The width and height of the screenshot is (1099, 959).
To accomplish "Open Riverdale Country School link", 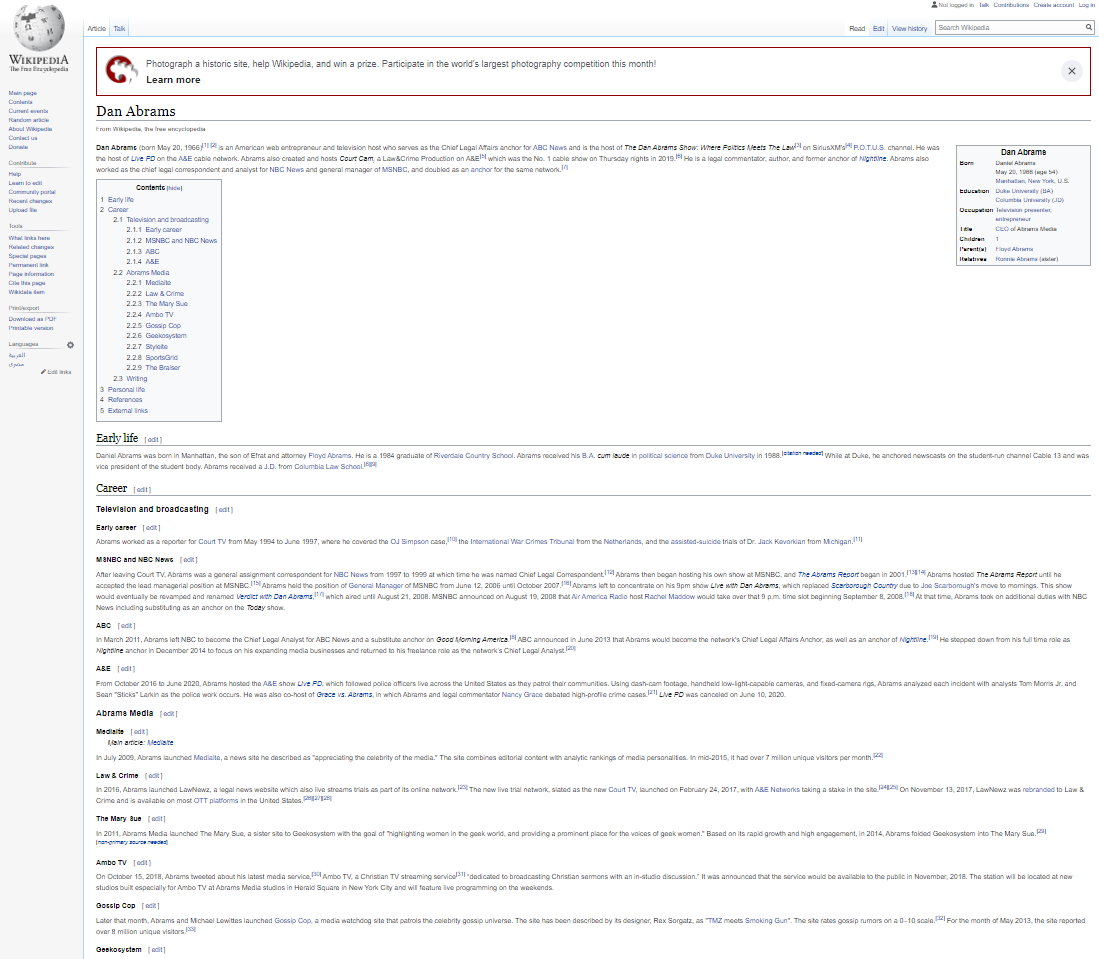I will tap(474, 456).
